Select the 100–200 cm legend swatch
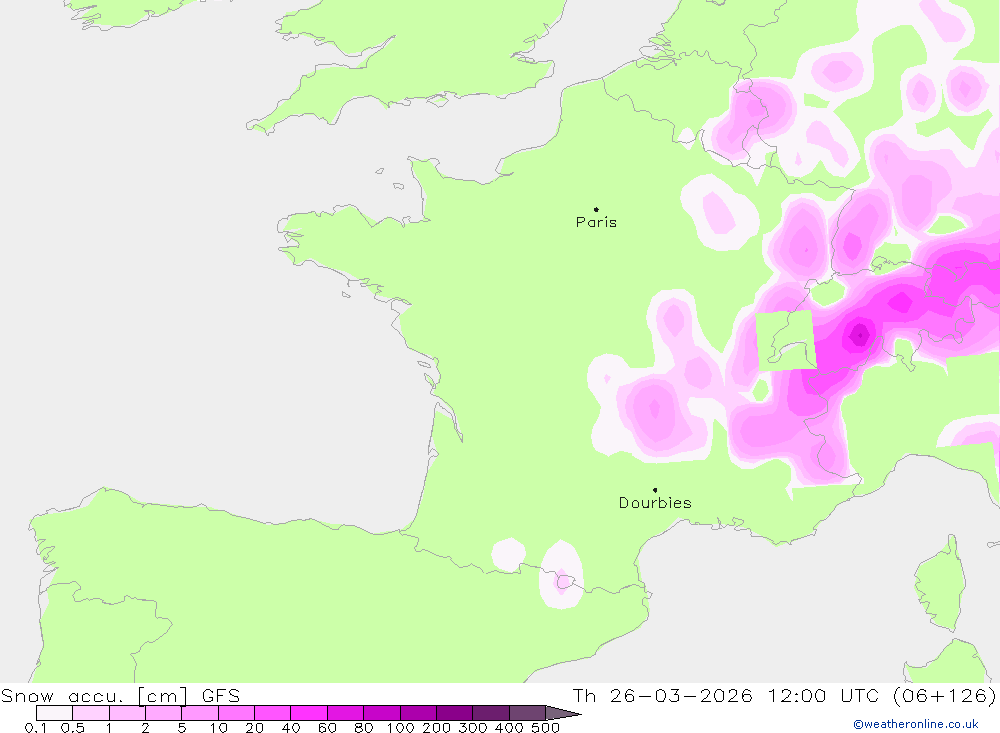The height and width of the screenshot is (733, 1000). [418, 713]
